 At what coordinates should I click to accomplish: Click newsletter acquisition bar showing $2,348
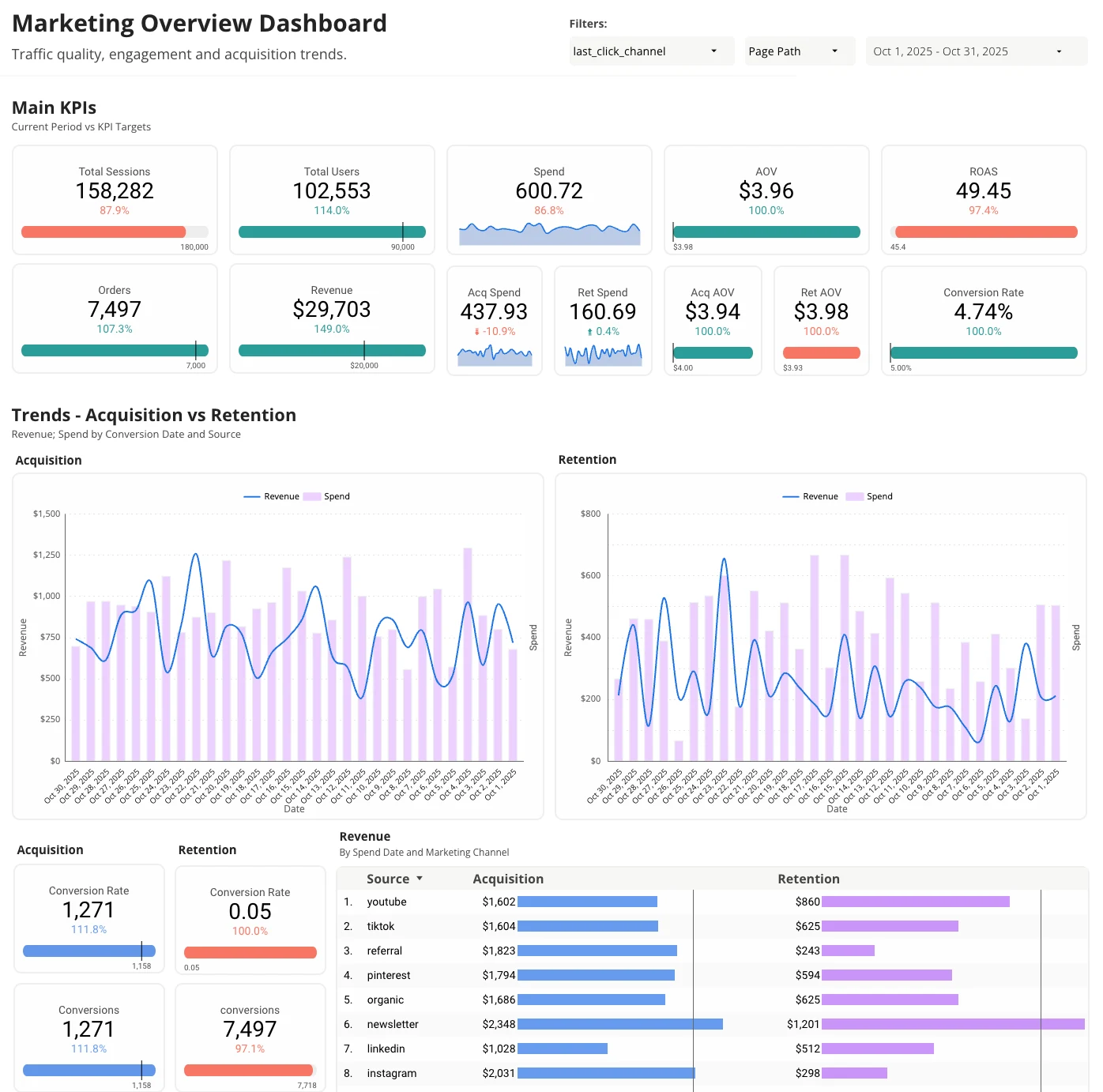pyautogui.click(x=620, y=1024)
